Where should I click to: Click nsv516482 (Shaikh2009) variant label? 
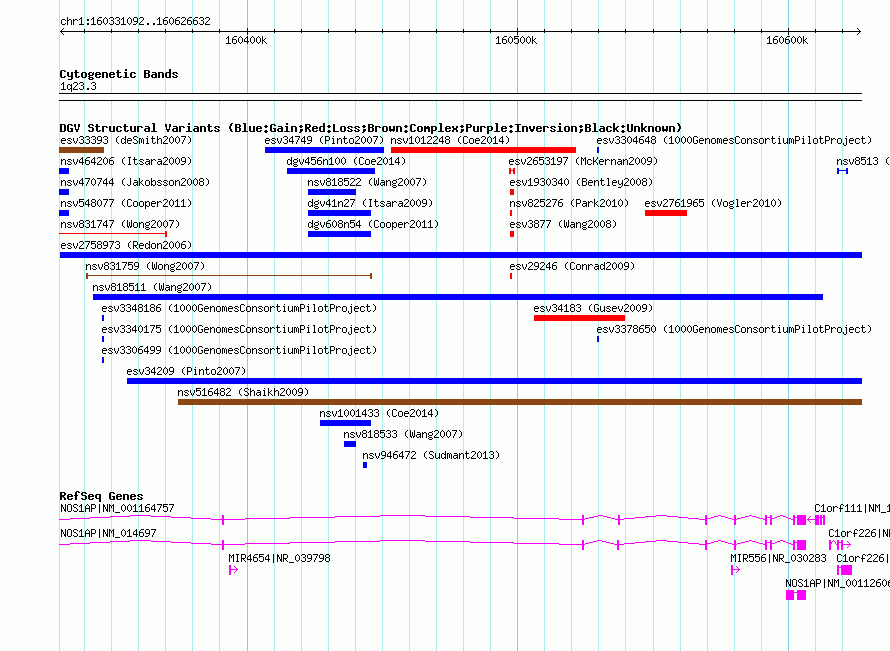pos(243,392)
